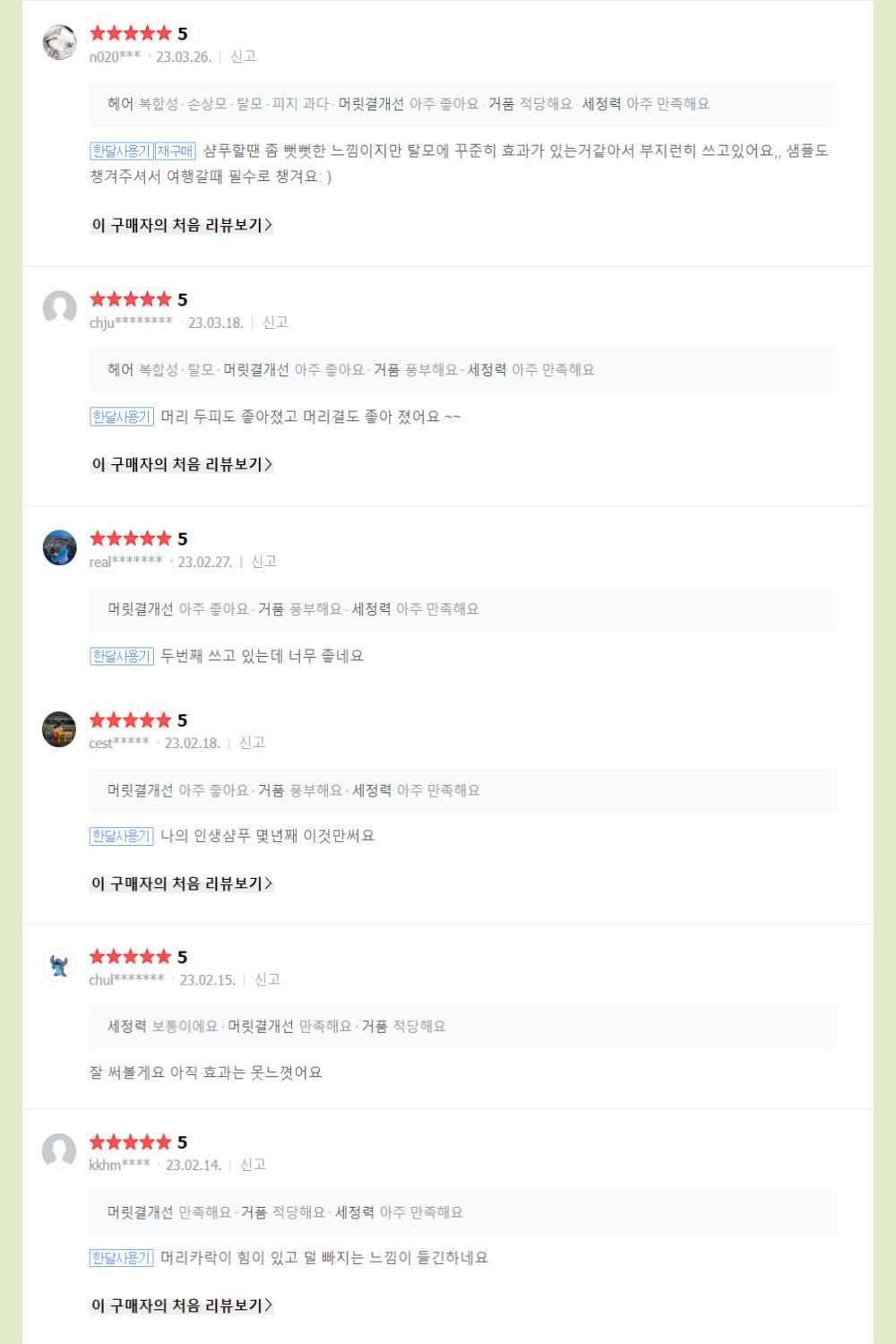
Task: Report chul******* review with 신고
Action: (x=267, y=979)
